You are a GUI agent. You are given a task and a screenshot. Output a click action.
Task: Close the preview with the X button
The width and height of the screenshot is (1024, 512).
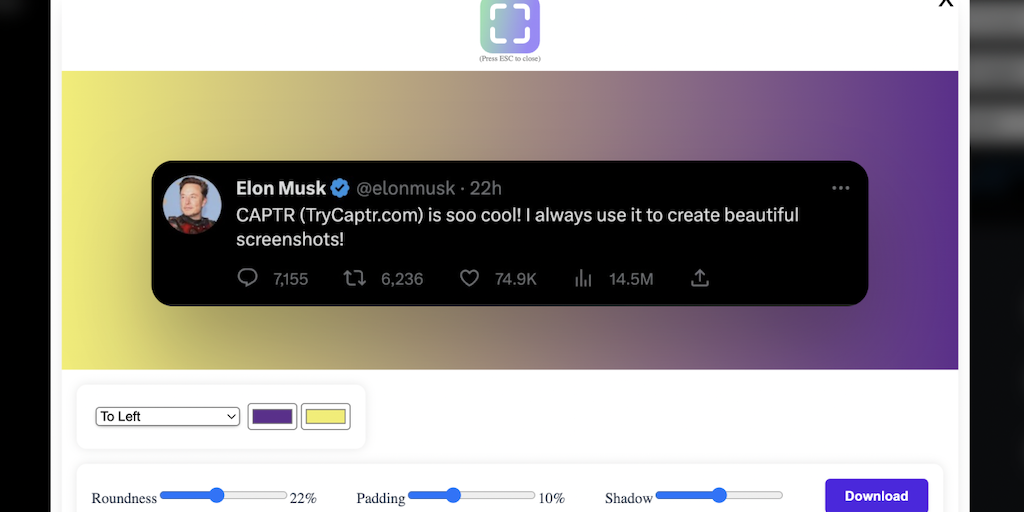tap(945, 3)
